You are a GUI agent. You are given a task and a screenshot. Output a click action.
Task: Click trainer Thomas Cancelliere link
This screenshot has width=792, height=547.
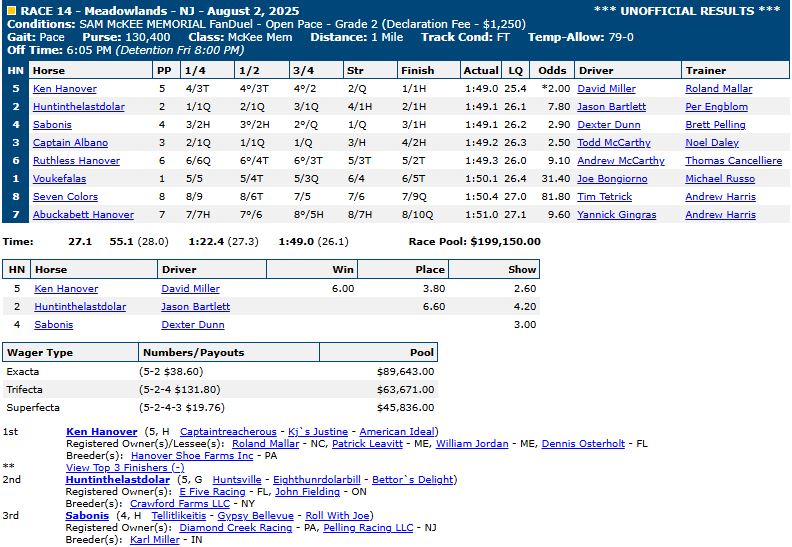coord(733,161)
